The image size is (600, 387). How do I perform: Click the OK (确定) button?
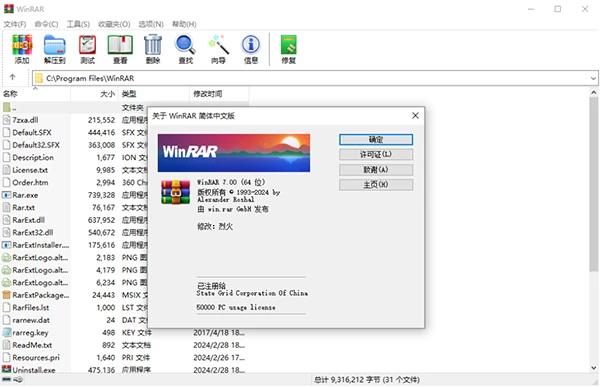[376, 140]
